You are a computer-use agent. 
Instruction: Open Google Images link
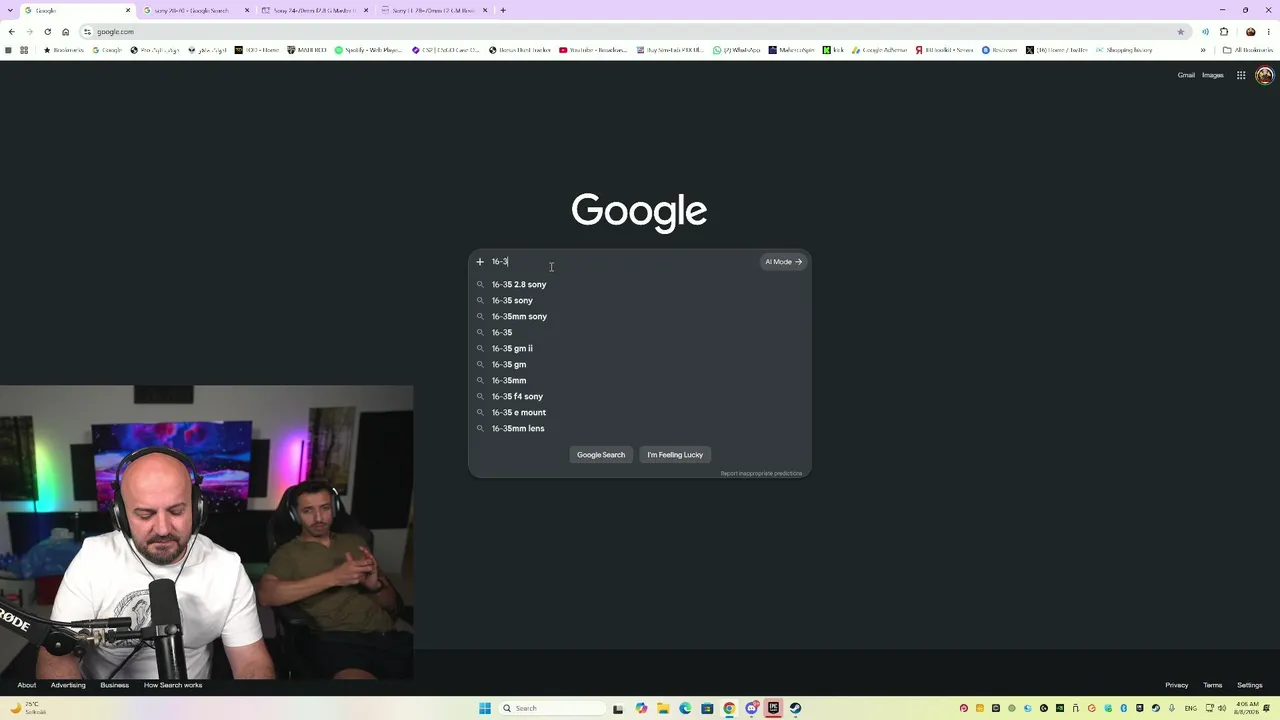(1213, 75)
